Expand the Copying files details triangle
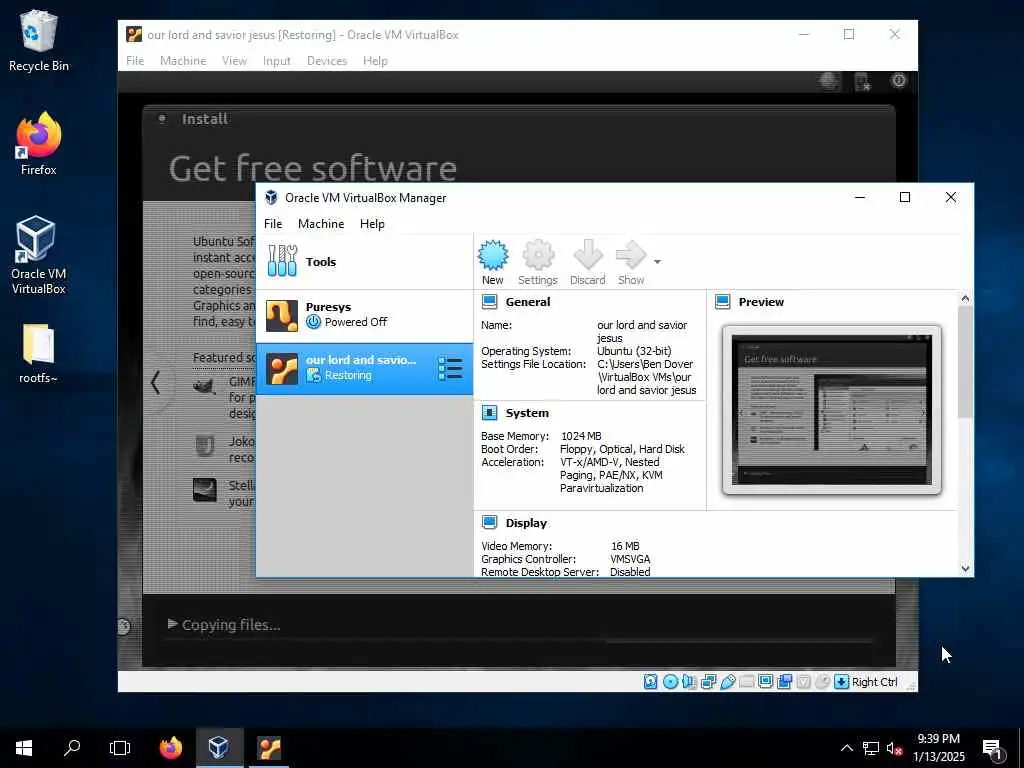Image resolution: width=1024 pixels, height=768 pixels. coord(172,624)
